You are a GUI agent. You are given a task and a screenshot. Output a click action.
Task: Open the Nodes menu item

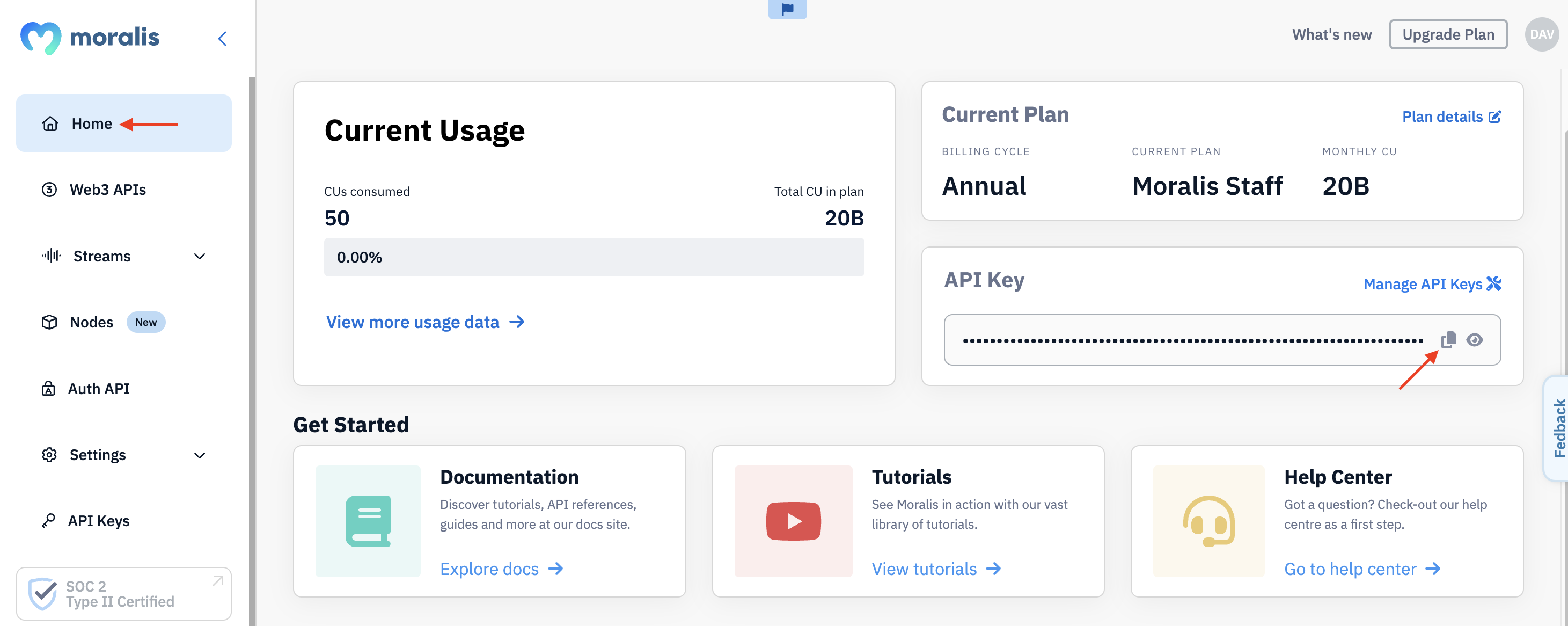[x=123, y=322]
